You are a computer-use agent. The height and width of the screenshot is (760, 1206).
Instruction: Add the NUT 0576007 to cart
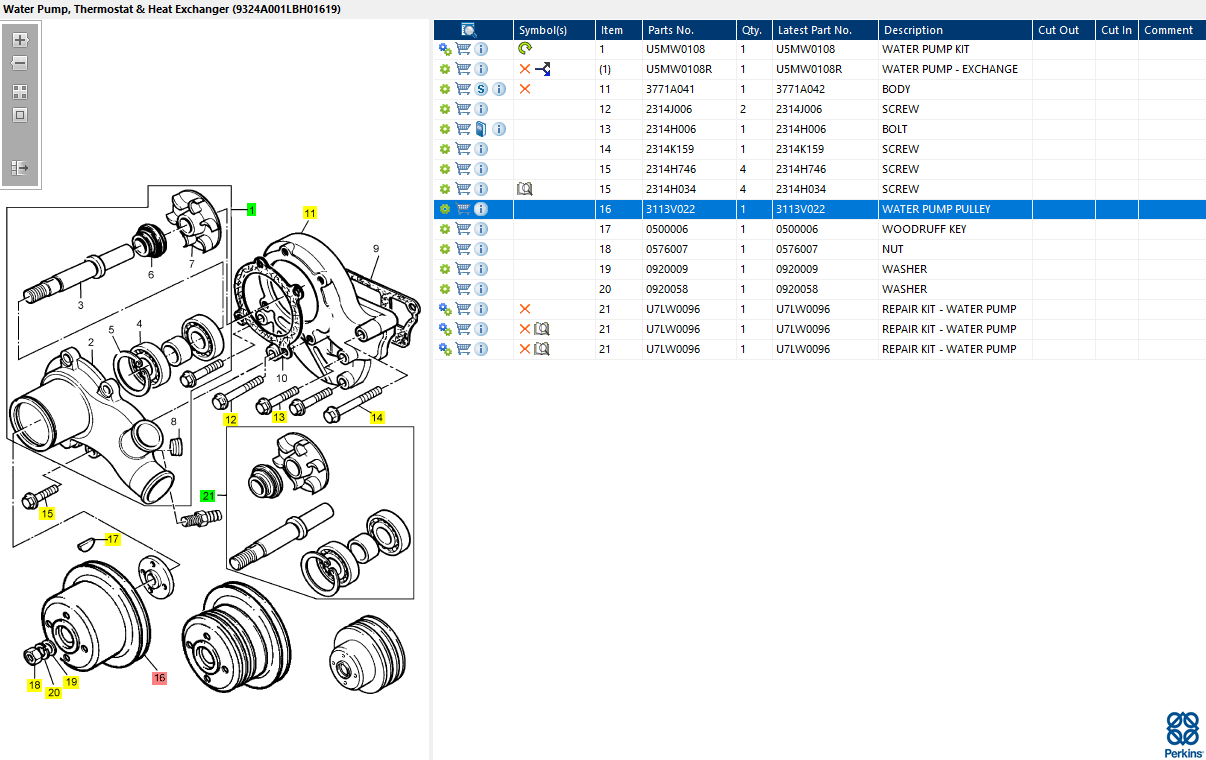[x=463, y=249]
